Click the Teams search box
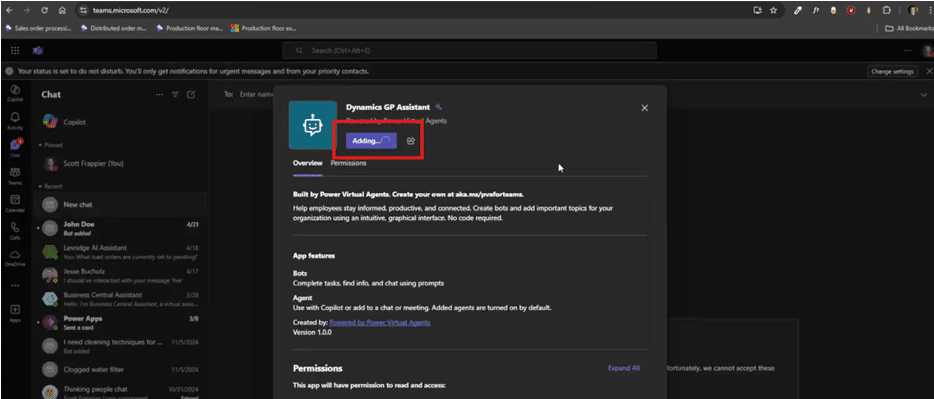 [469, 51]
